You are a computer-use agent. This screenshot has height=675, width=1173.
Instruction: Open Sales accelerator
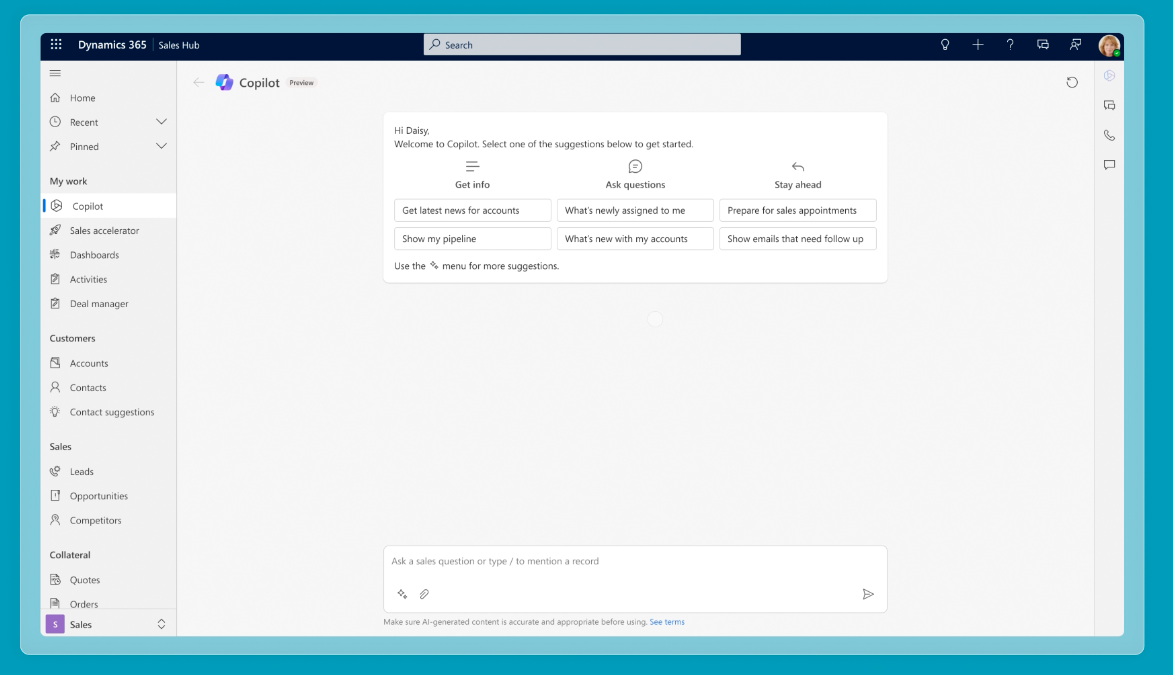tap(109, 230)
